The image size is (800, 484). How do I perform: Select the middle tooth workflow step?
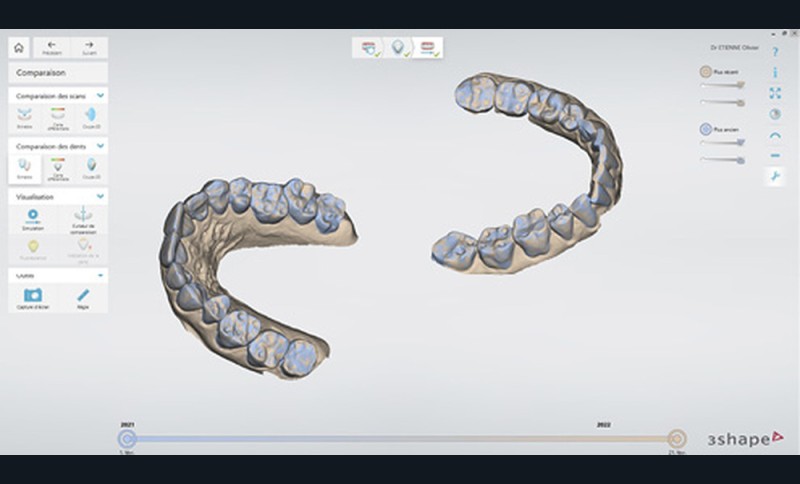pyautogui.click(x=398, y=47)
